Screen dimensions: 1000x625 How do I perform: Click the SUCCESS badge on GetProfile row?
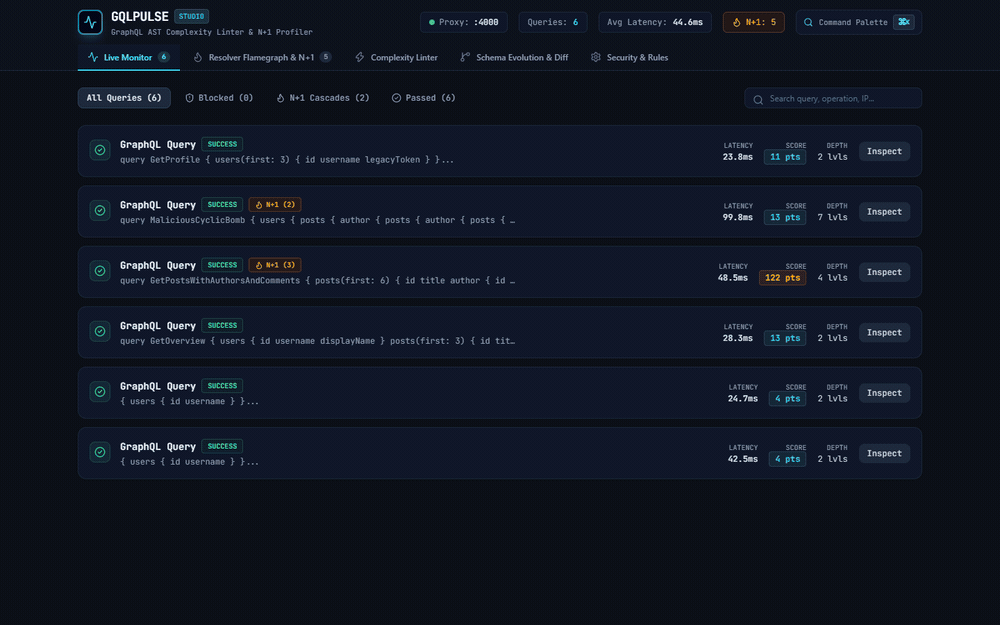[x=222, y=144]
